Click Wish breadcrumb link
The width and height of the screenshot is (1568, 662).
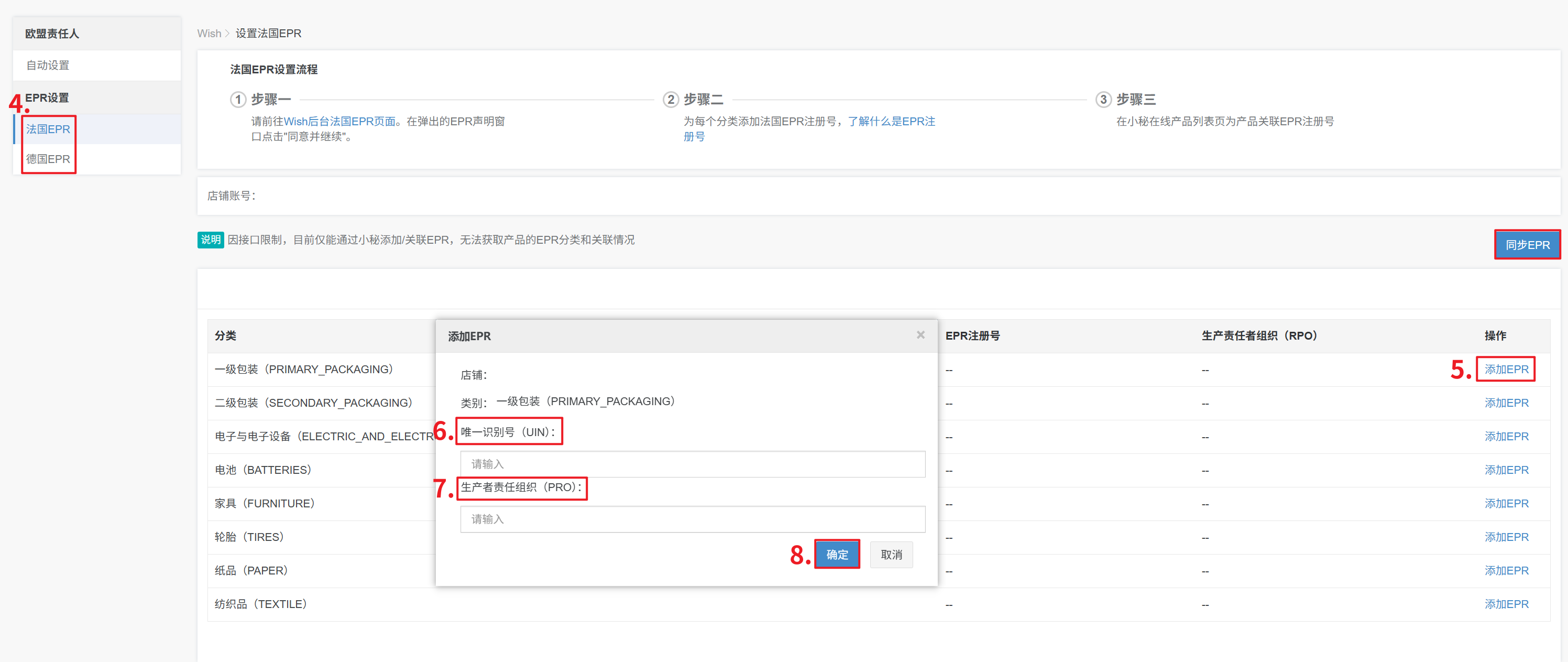[x=209, y=34]
